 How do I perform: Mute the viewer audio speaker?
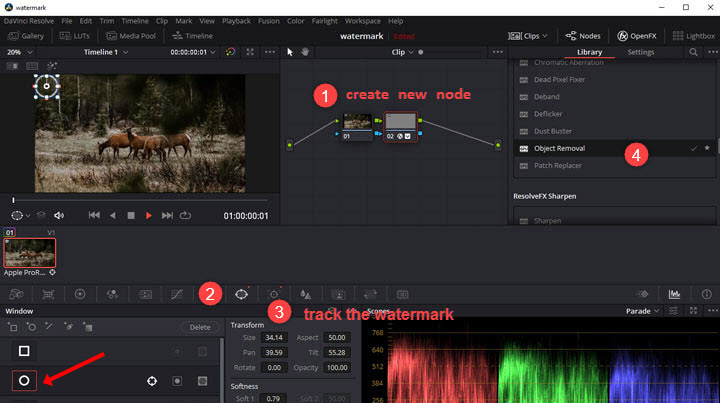[59, 215]
